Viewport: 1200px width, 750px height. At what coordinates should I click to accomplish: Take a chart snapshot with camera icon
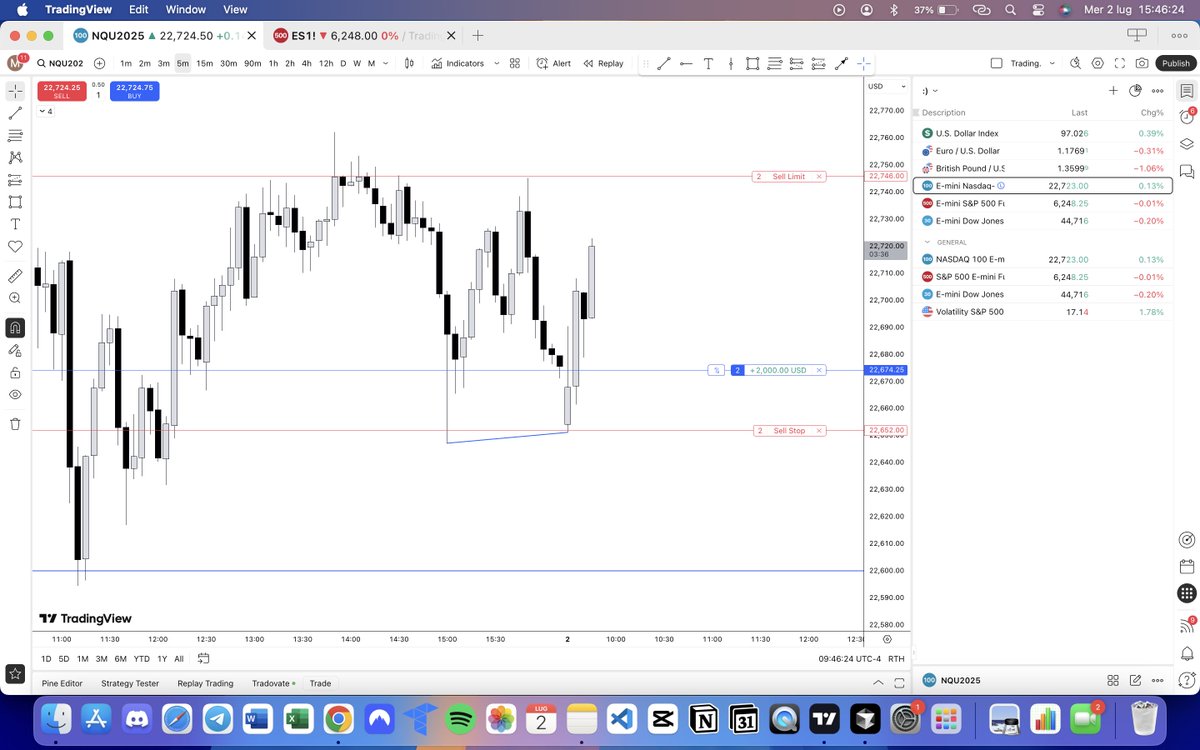(1142, 63)
